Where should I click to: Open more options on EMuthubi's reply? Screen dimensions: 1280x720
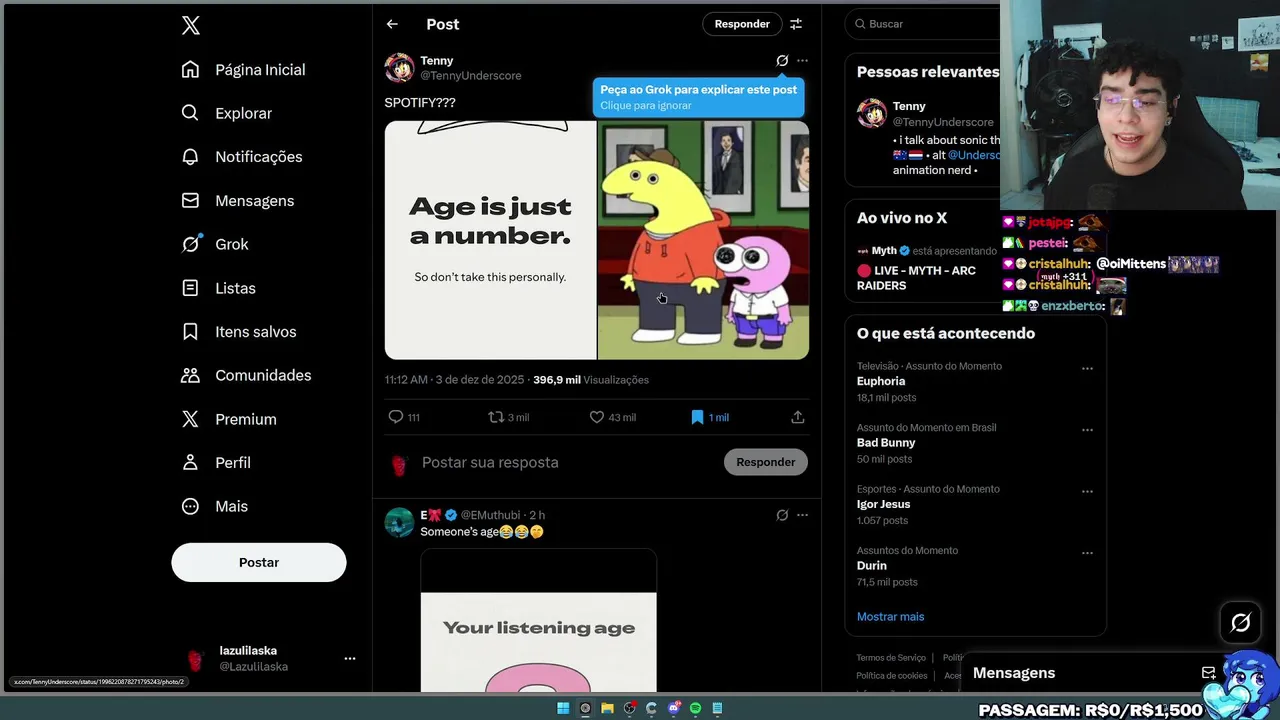click(802, 515)
